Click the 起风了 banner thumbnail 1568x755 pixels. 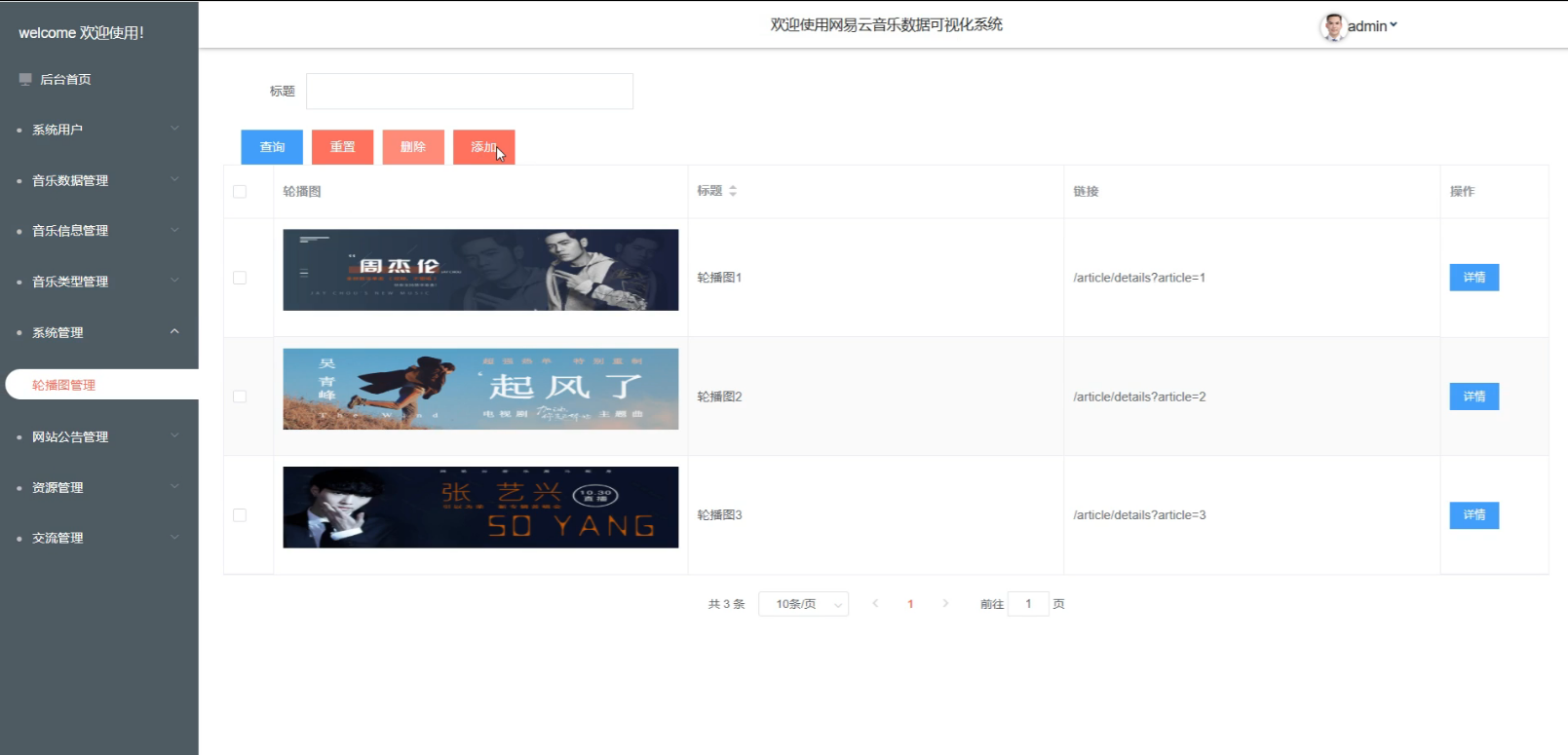(480, 389)
